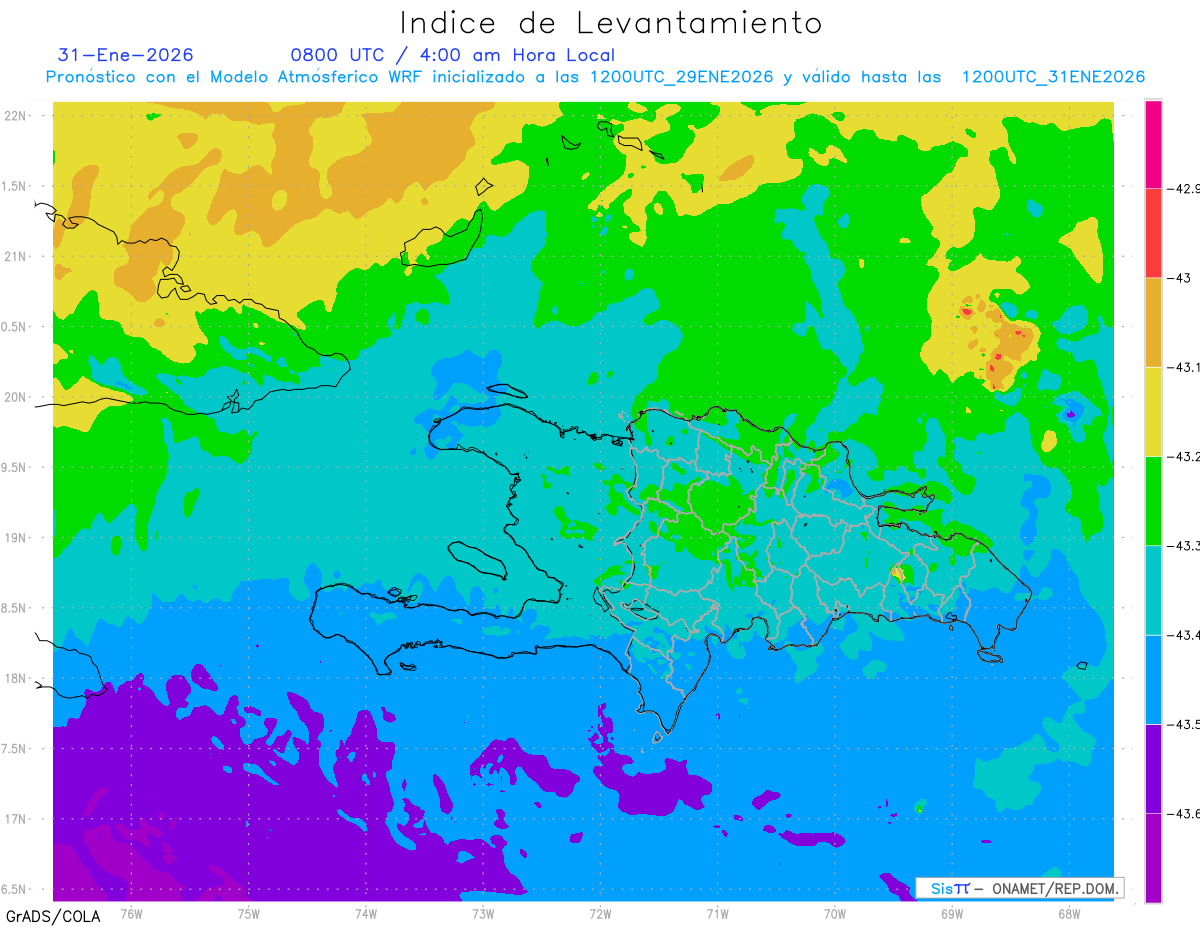The width and height of the screenshot is (1200, 927).
Task: Click the pink swatch at legend top
Action: point(1153,144)
